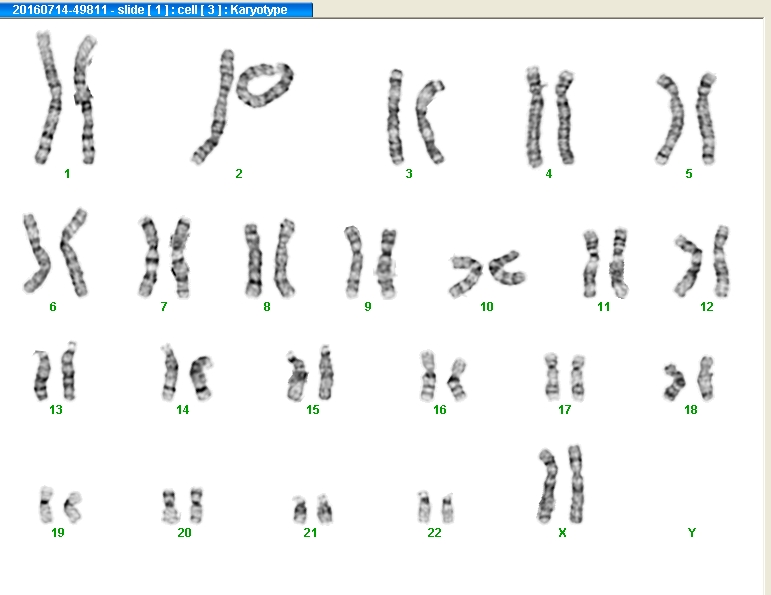This screenshot has width=771, height=595.
Task: Click the green label '1'
Action: [x=67, y=174]
